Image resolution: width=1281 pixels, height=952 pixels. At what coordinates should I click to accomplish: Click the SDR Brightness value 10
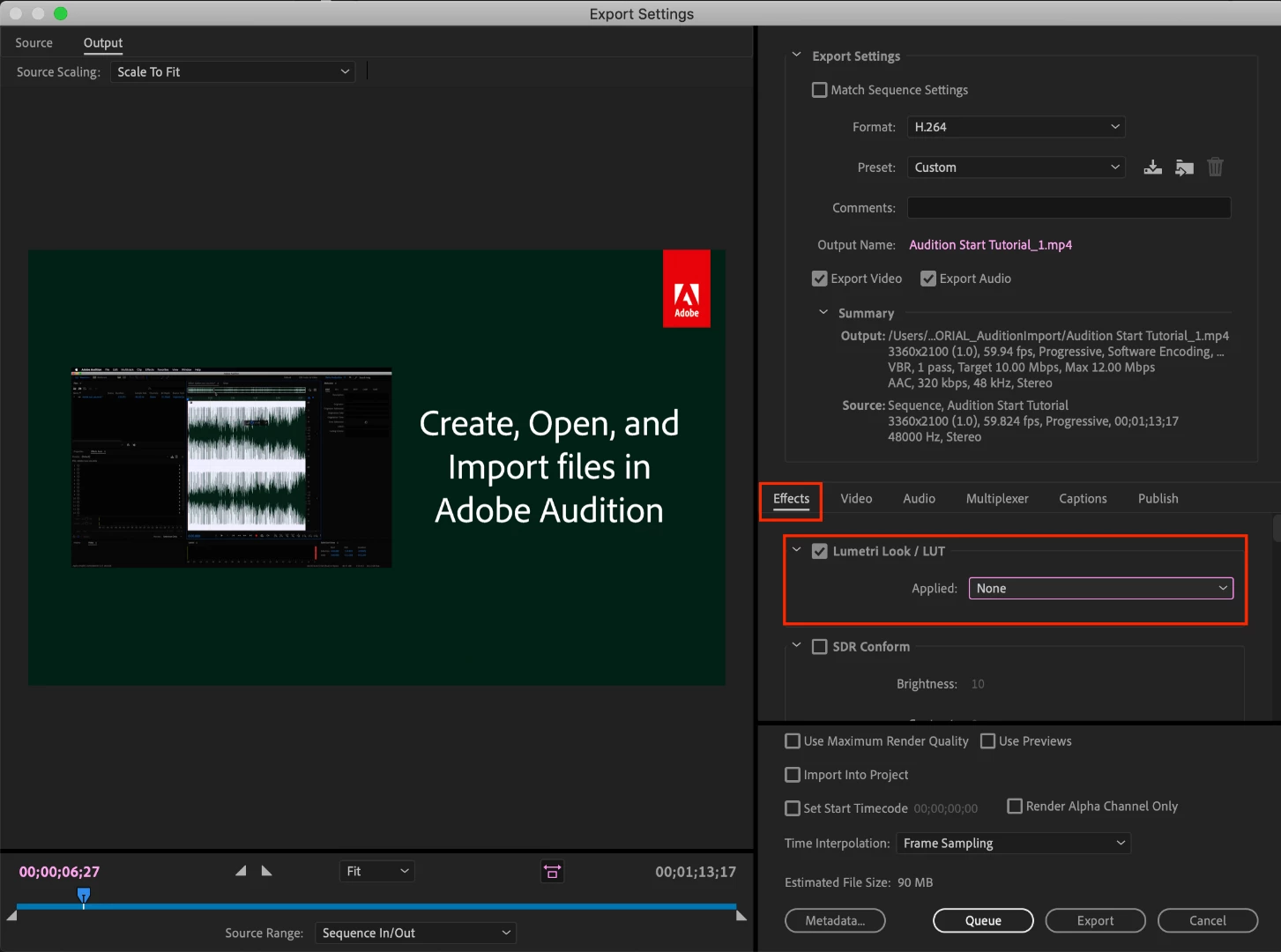point(978,684)
